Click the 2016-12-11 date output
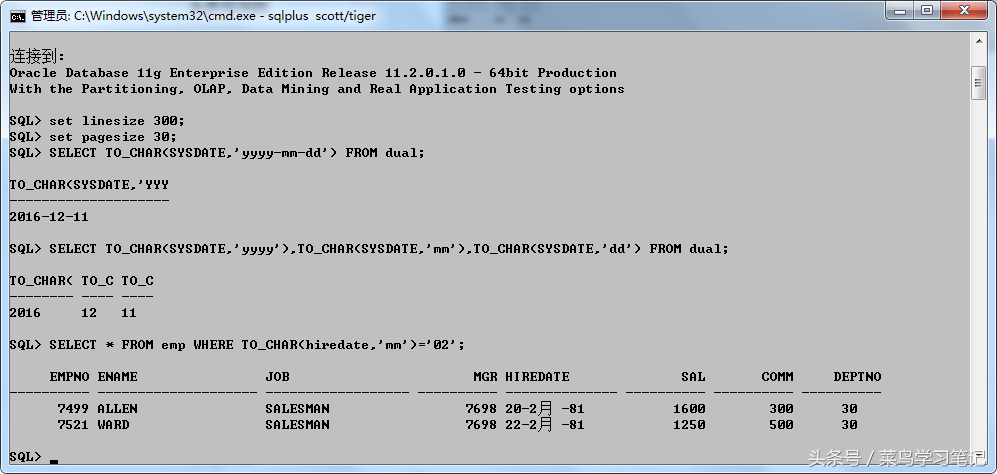The image size is (997, 474). coord(49,217)
